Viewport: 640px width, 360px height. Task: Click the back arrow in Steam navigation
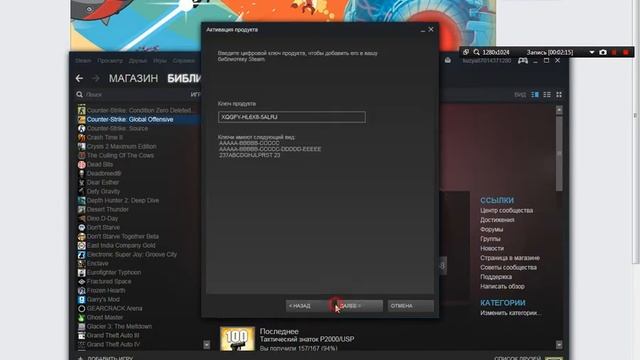point(79,78)
